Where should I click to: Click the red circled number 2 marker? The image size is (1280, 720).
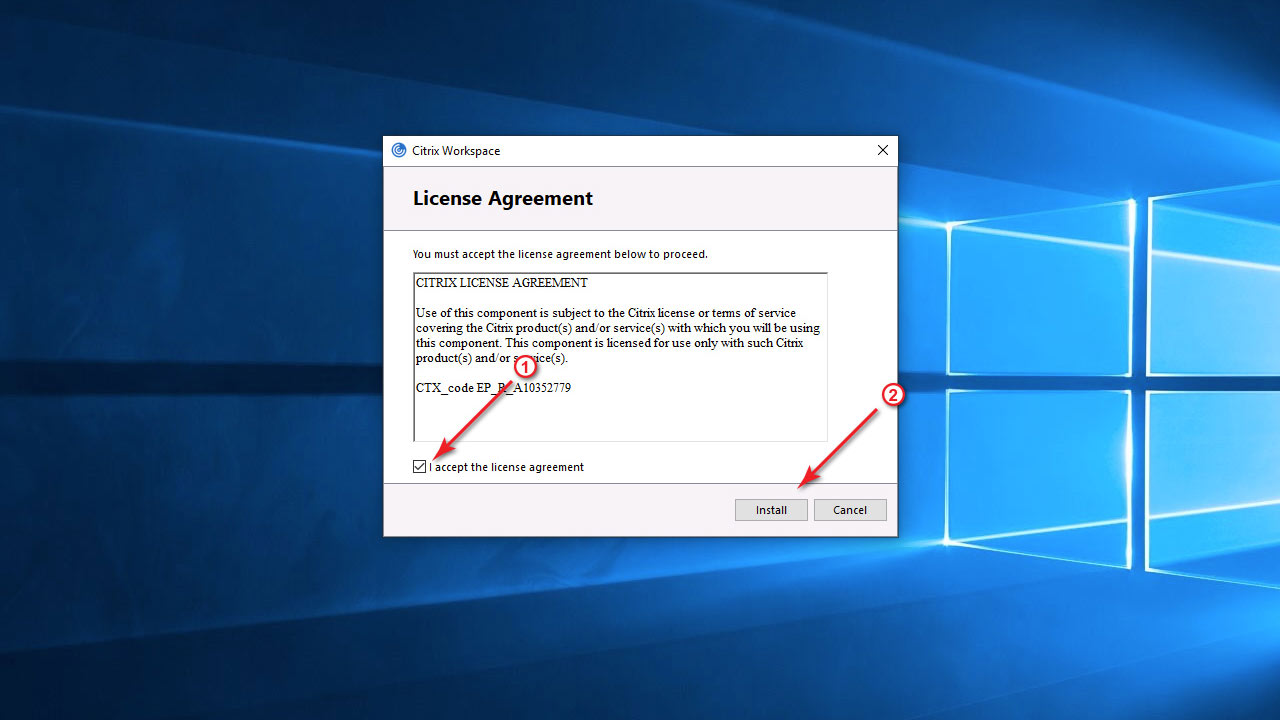[892, 395]
